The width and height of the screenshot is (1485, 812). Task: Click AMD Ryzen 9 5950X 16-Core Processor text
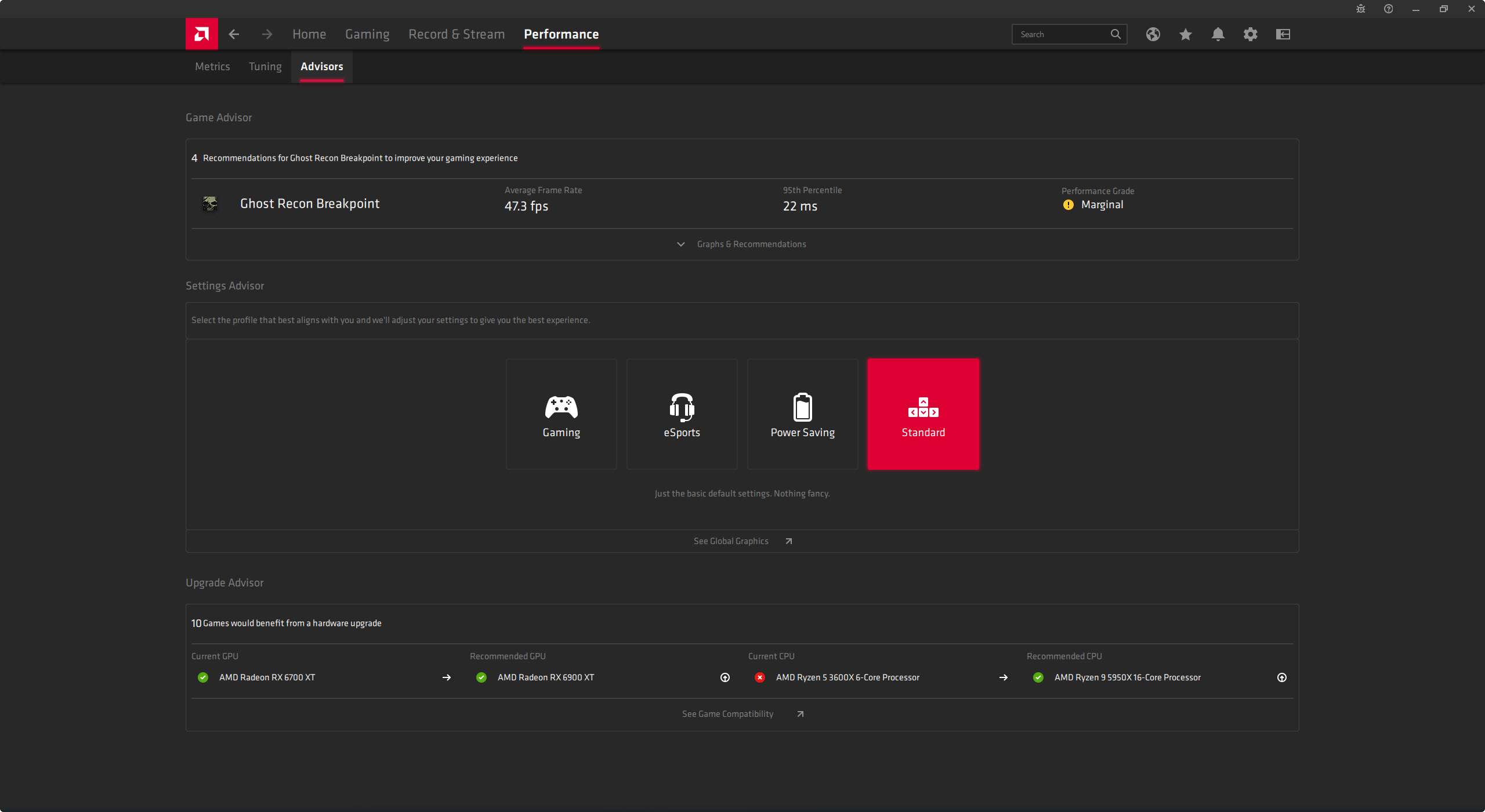1128,677
